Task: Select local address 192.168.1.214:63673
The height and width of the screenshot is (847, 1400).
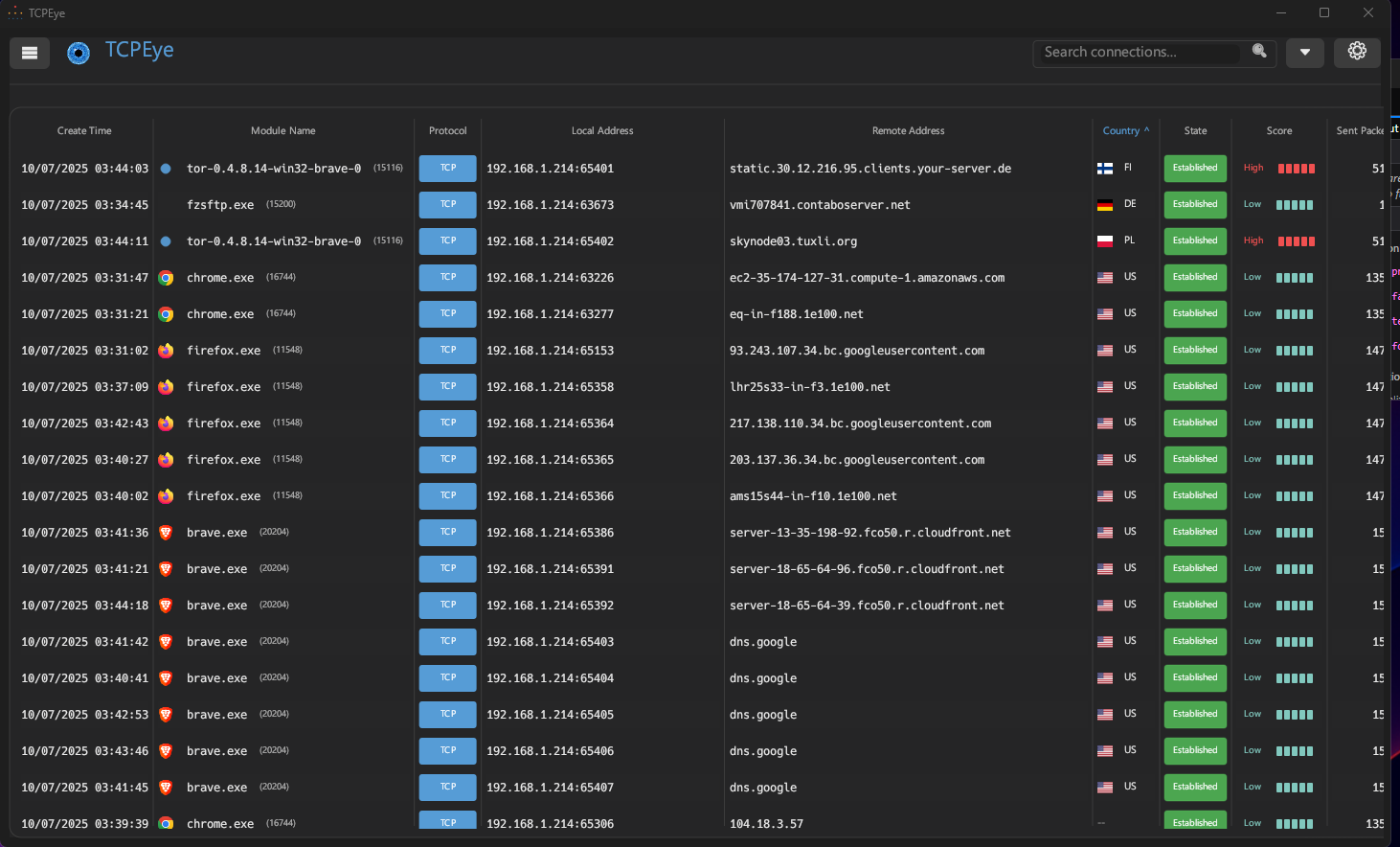Action: tap(550, 205)
